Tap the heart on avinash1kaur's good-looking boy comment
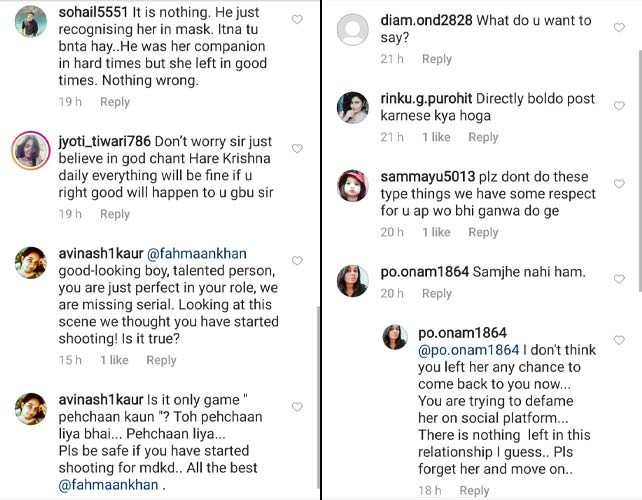Screen dimensions: 642x500 [x=297, y=260]
